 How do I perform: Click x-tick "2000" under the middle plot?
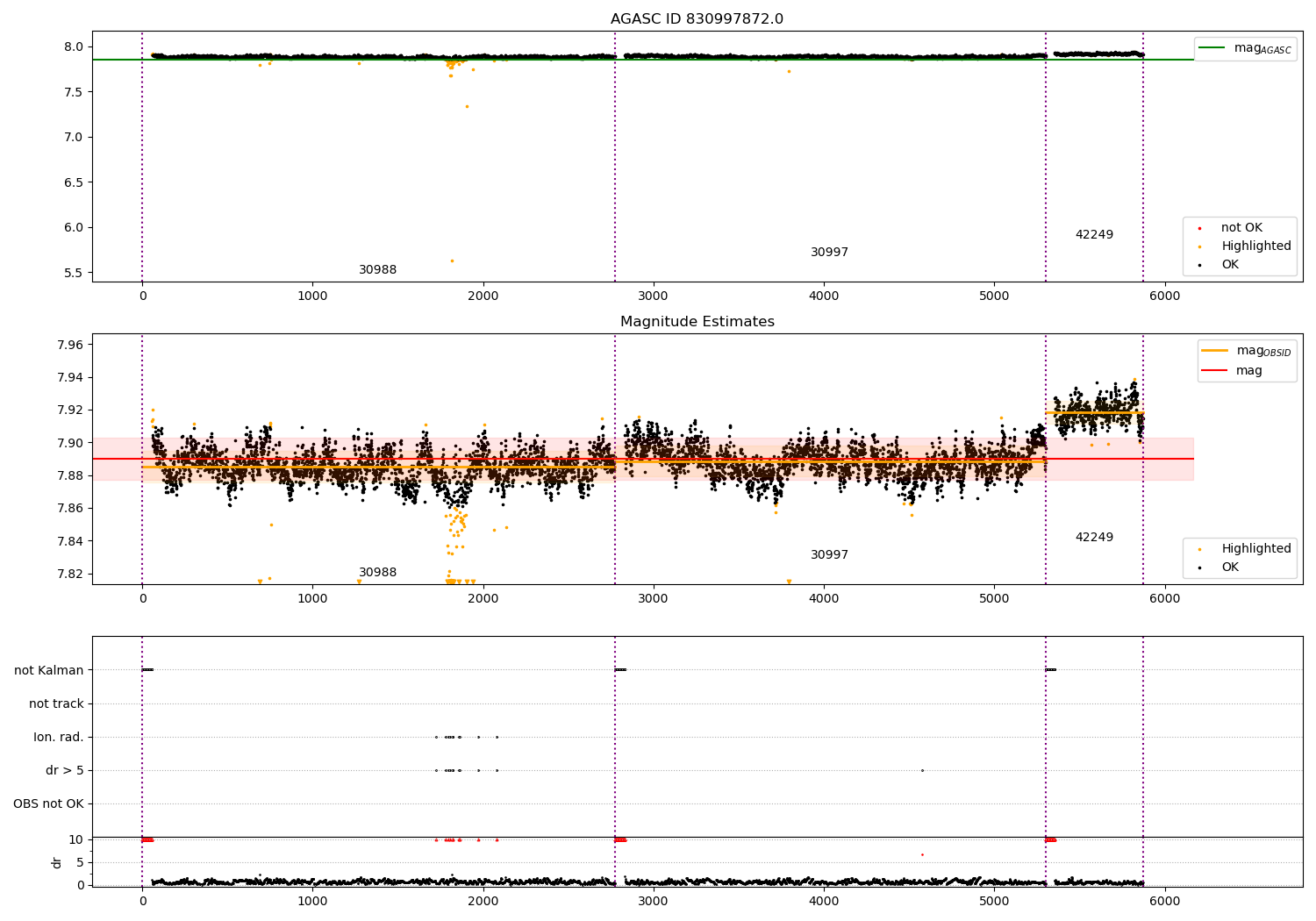(x=483, y=599)
